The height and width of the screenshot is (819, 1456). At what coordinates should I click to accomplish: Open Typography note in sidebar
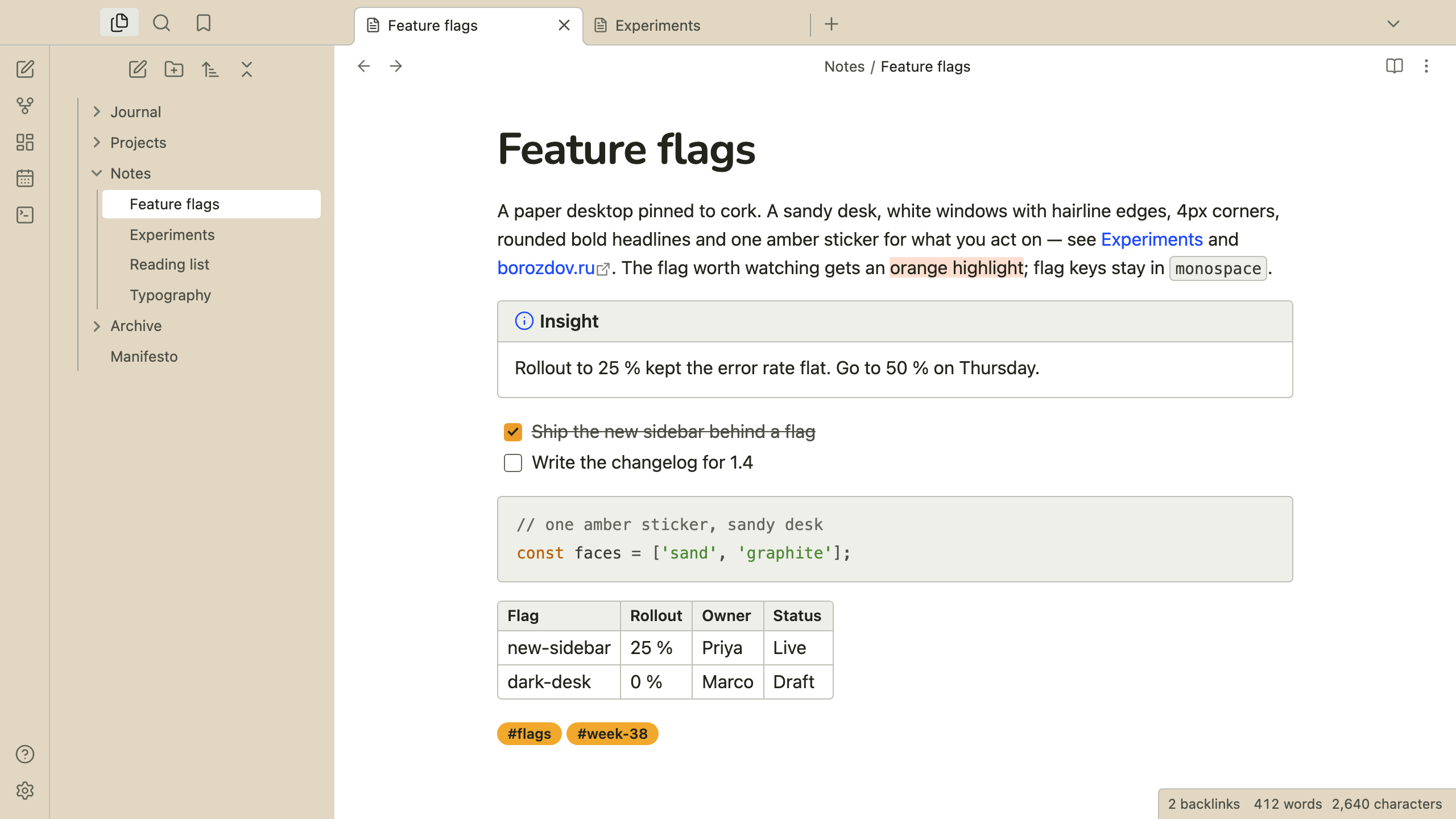click(212, 295)
